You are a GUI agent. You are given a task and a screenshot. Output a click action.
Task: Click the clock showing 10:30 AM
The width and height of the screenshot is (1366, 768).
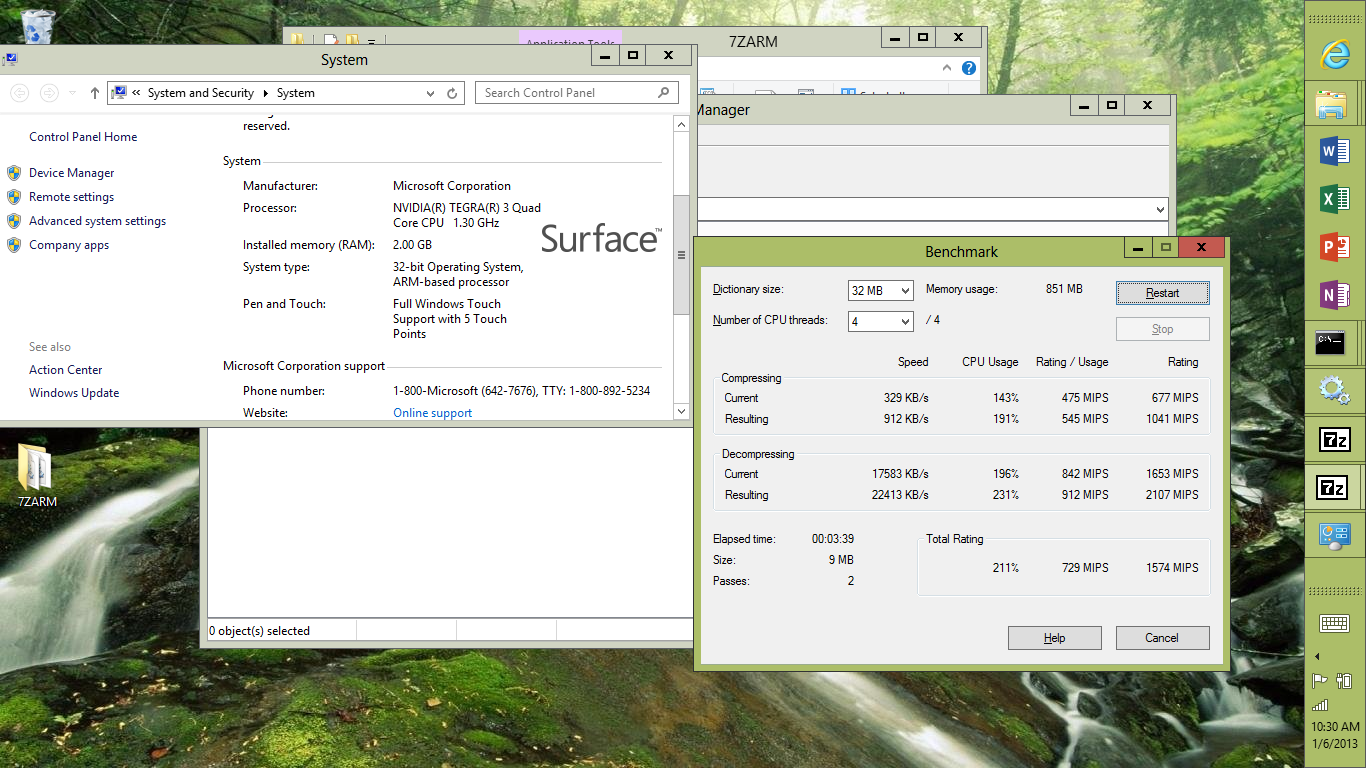click(1335, 727)
